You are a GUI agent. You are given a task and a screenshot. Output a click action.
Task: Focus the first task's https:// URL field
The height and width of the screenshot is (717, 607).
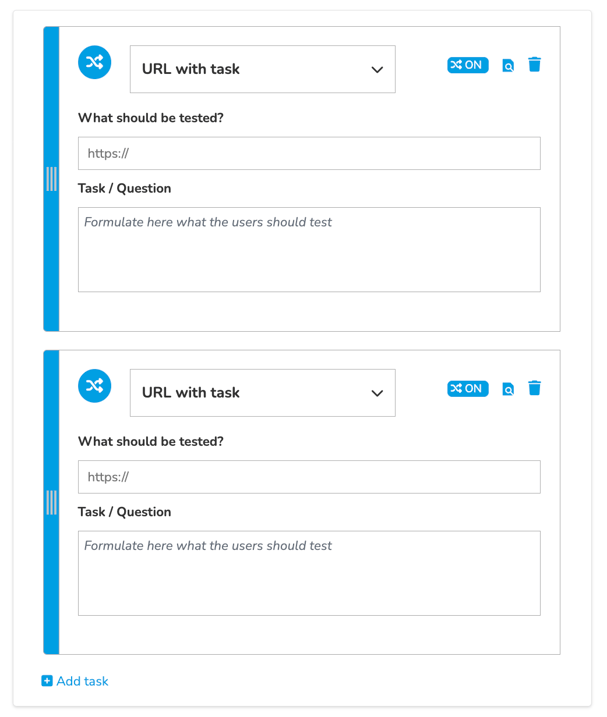tap(309, 153)
